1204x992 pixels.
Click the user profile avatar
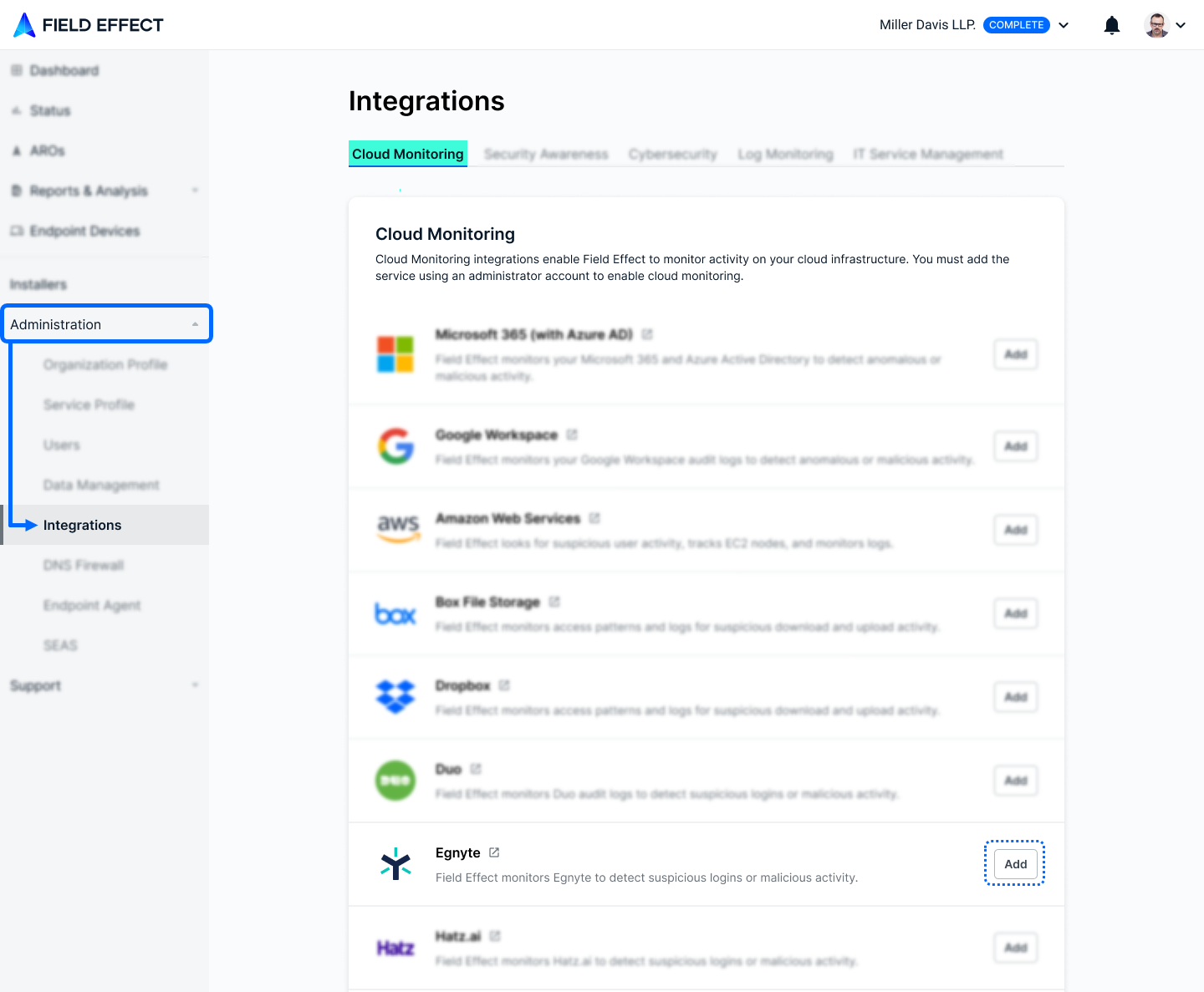(1156, 25)
